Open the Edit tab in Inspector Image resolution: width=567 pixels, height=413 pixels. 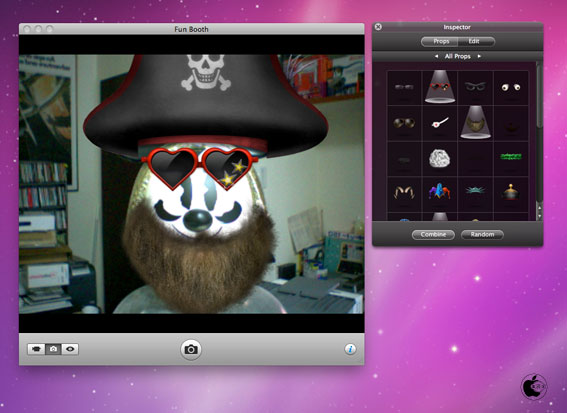click(x=476, y=42)
